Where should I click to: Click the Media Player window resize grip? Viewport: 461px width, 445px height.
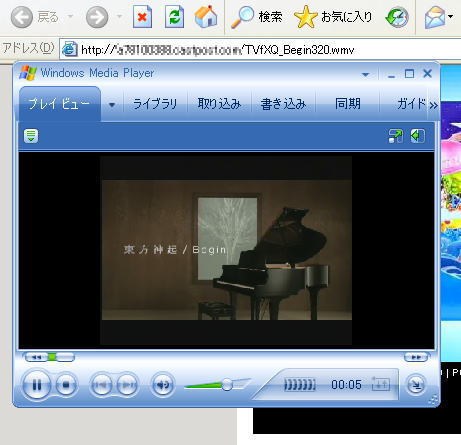click(x=433, y=400)
